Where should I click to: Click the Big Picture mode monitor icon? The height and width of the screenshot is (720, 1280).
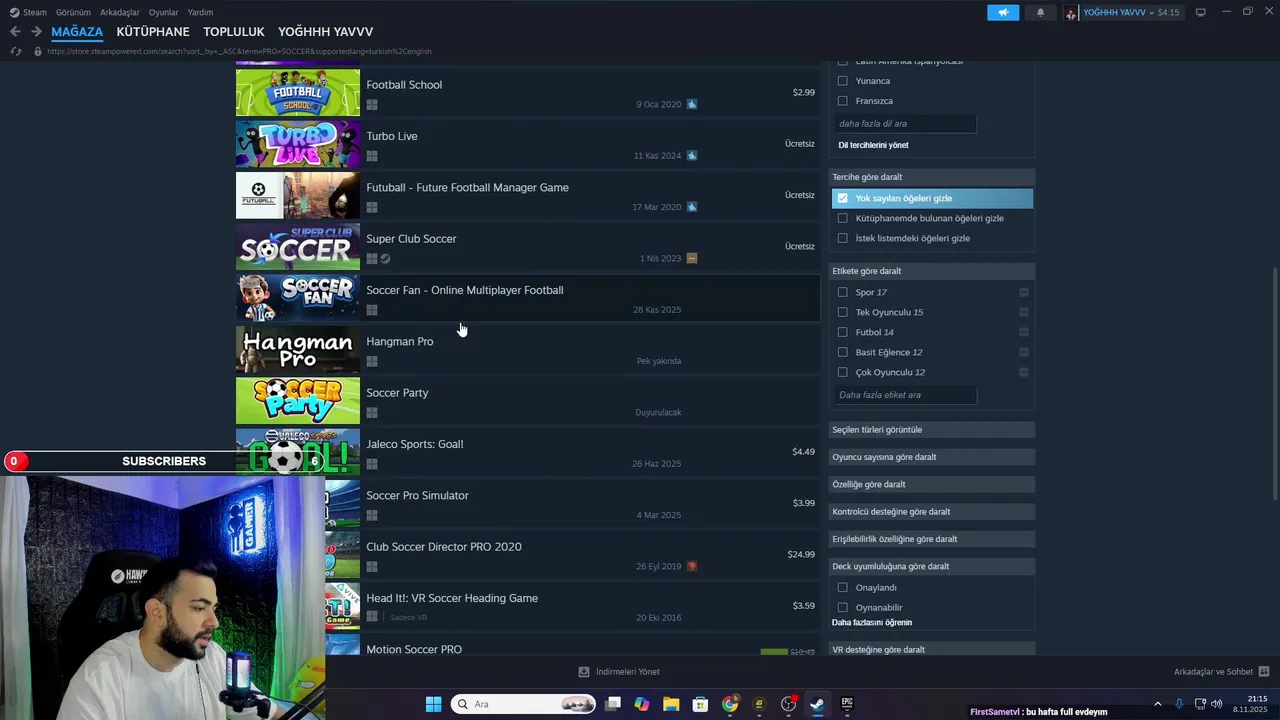[x=1200, y=12]
